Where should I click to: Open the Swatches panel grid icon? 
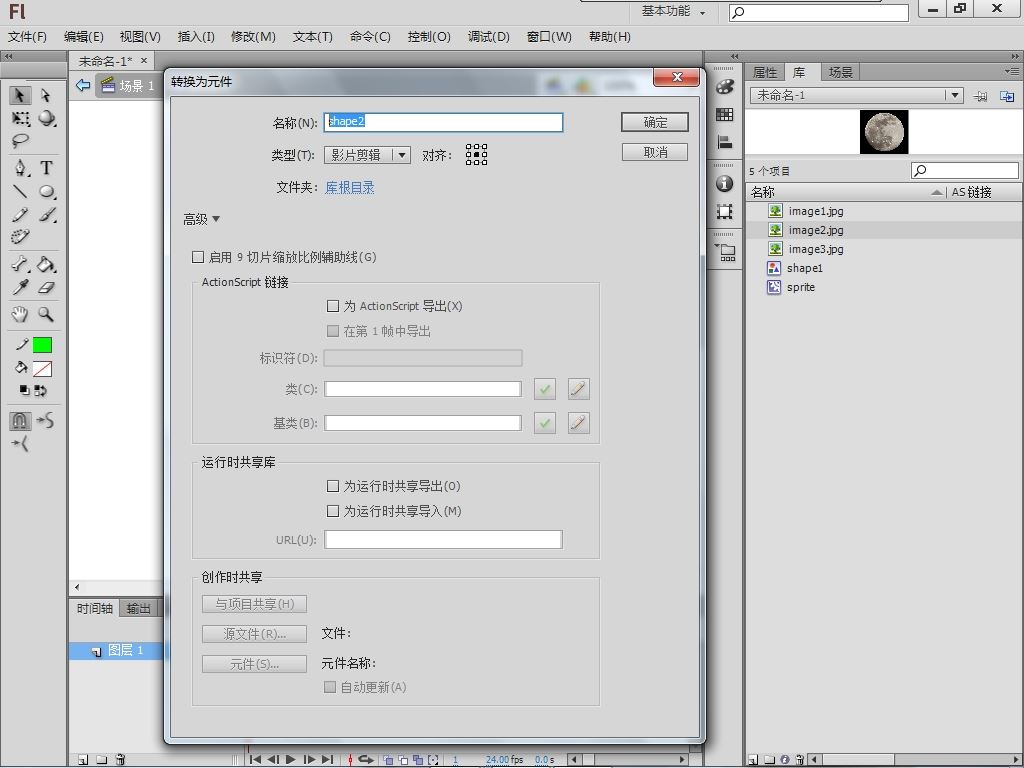725,115
